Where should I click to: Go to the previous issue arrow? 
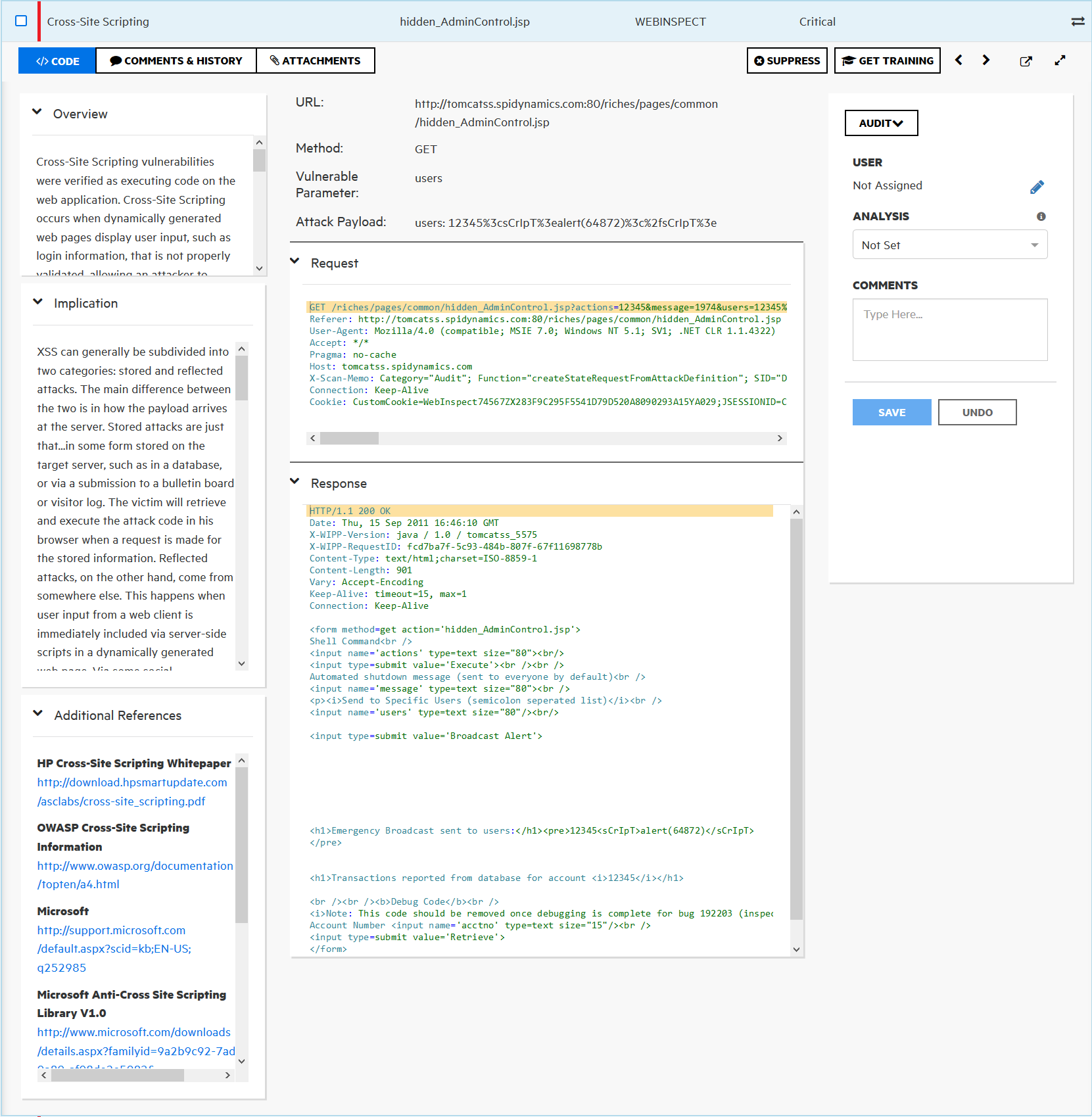[959, 60]
